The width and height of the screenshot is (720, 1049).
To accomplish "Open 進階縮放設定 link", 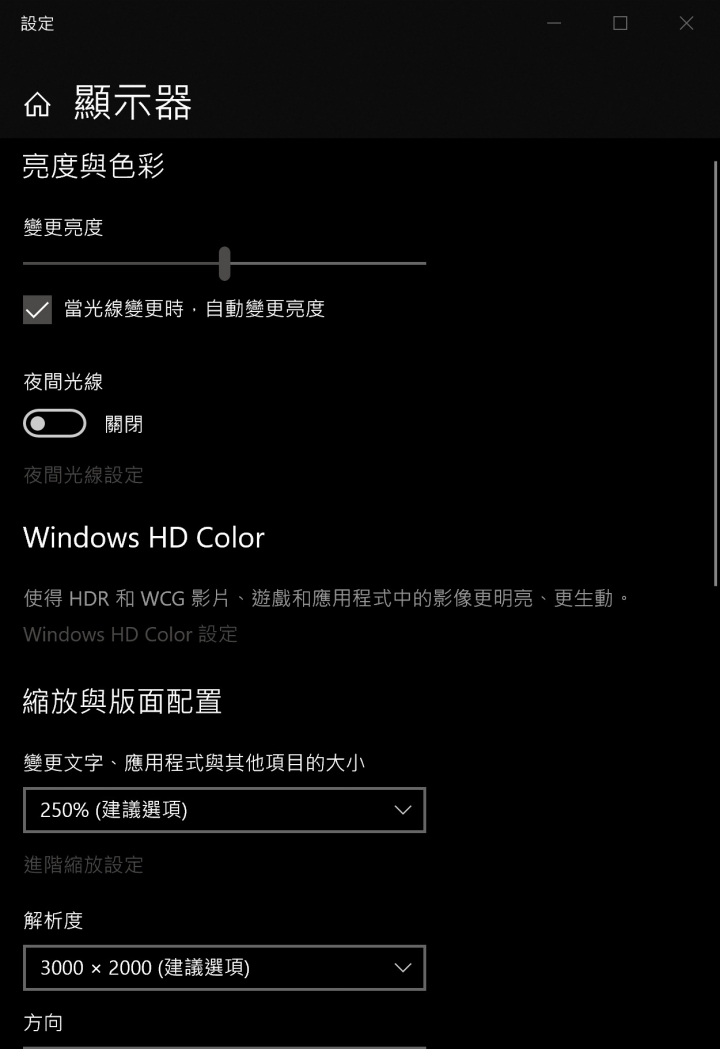I will (84, 864).
